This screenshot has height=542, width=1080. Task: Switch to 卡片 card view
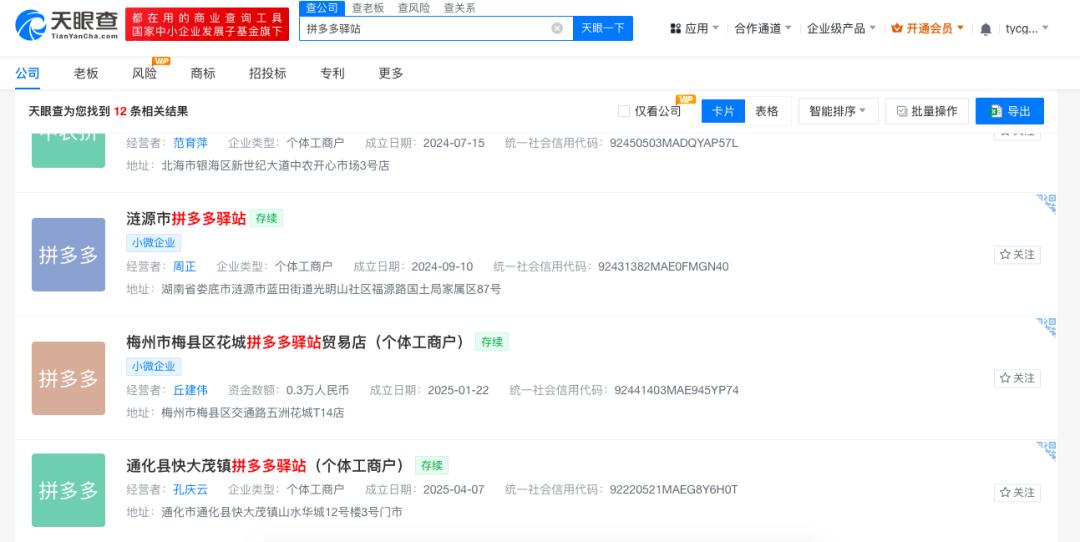coord(723,111)
